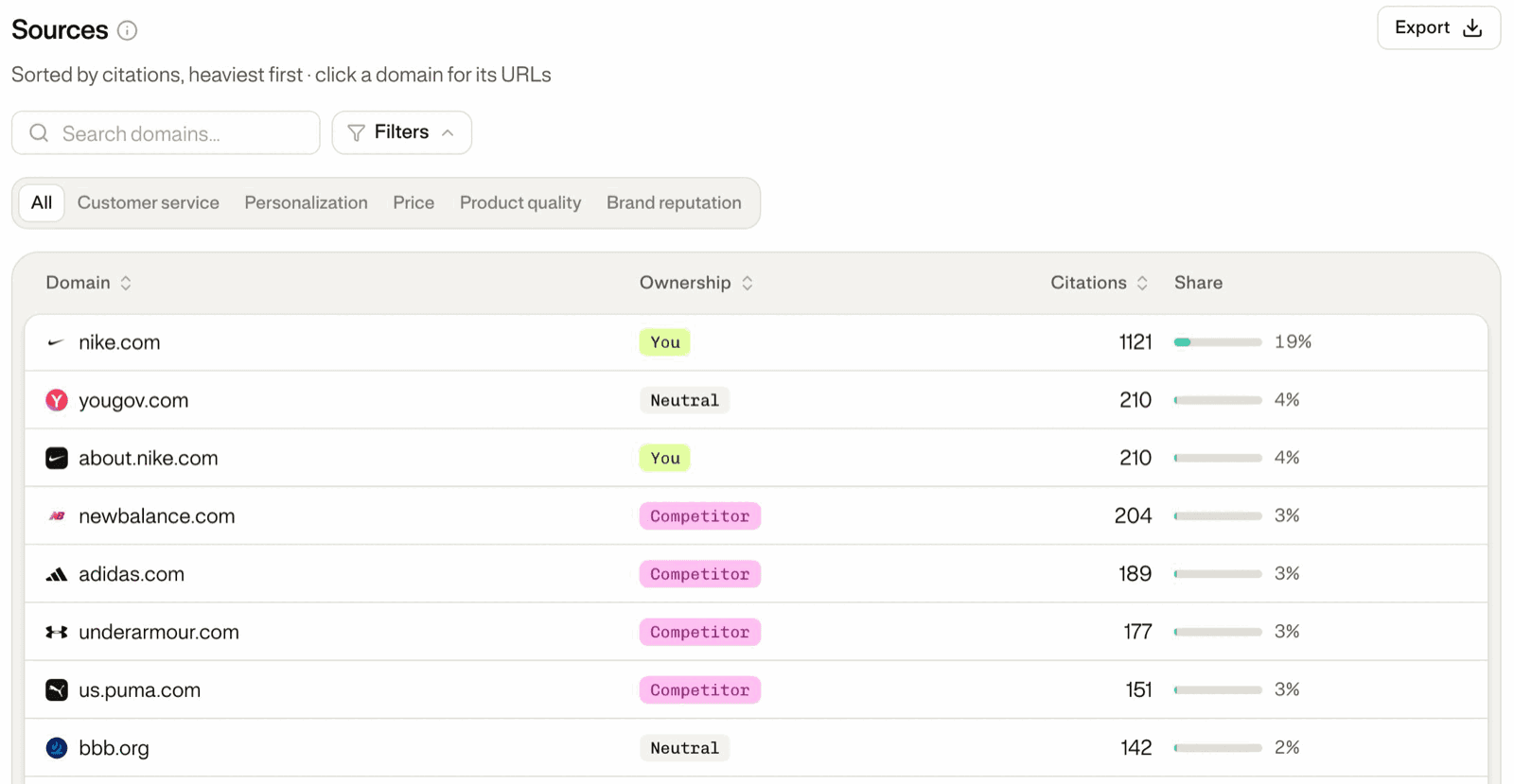Focus the Search domains input field
This screenshot has height=784, width=1514.
pyautogui.click(x=166, y=133)
